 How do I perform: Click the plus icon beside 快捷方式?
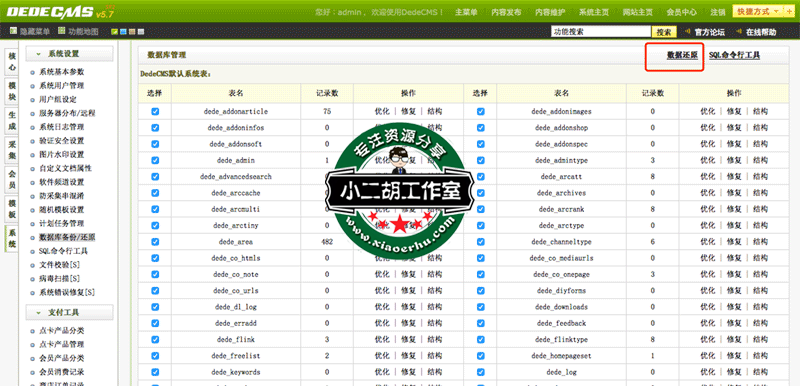coord(790,11)
